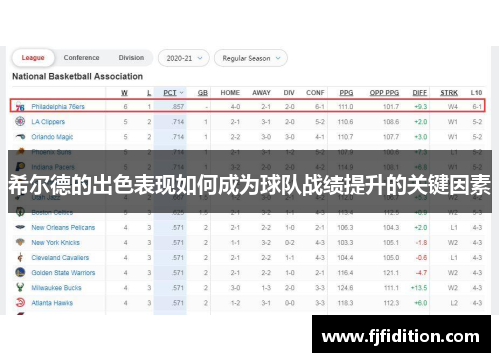
Task: Open the Orlando Magic team link
Action: (52, 137)
